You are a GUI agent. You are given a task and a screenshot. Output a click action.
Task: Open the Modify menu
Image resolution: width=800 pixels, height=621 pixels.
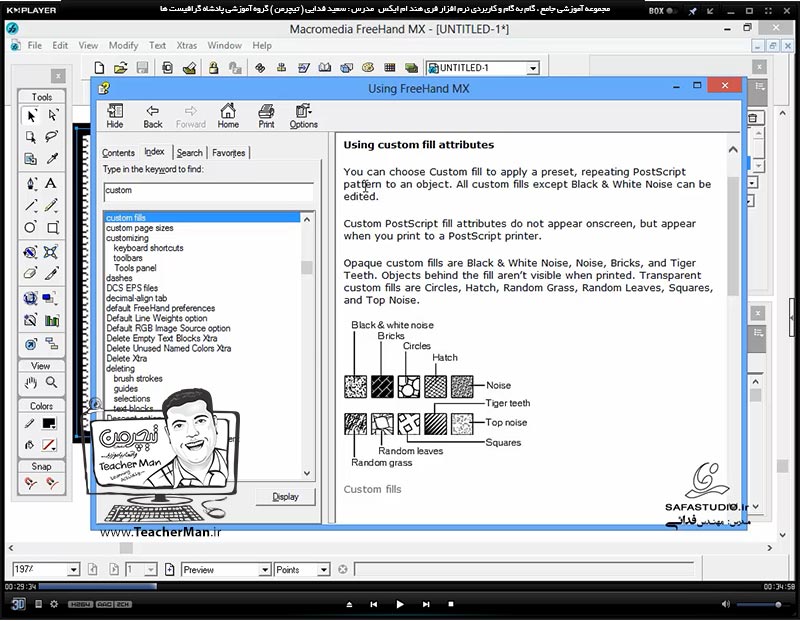pyautogui.click(x=123, y=45)
